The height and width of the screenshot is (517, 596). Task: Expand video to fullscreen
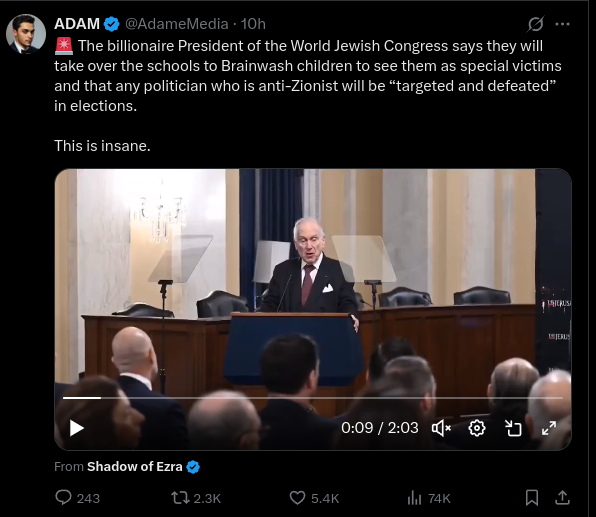point(549,428)
